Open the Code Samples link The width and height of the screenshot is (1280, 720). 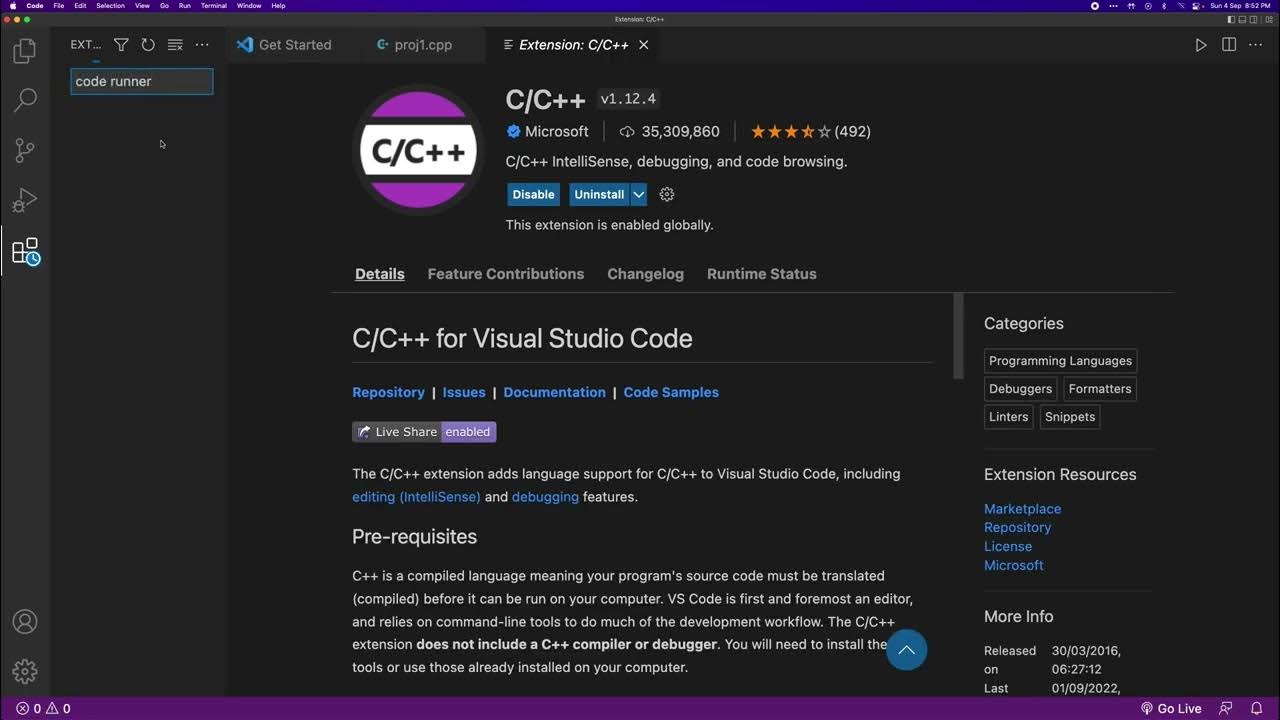click(671, 392)
